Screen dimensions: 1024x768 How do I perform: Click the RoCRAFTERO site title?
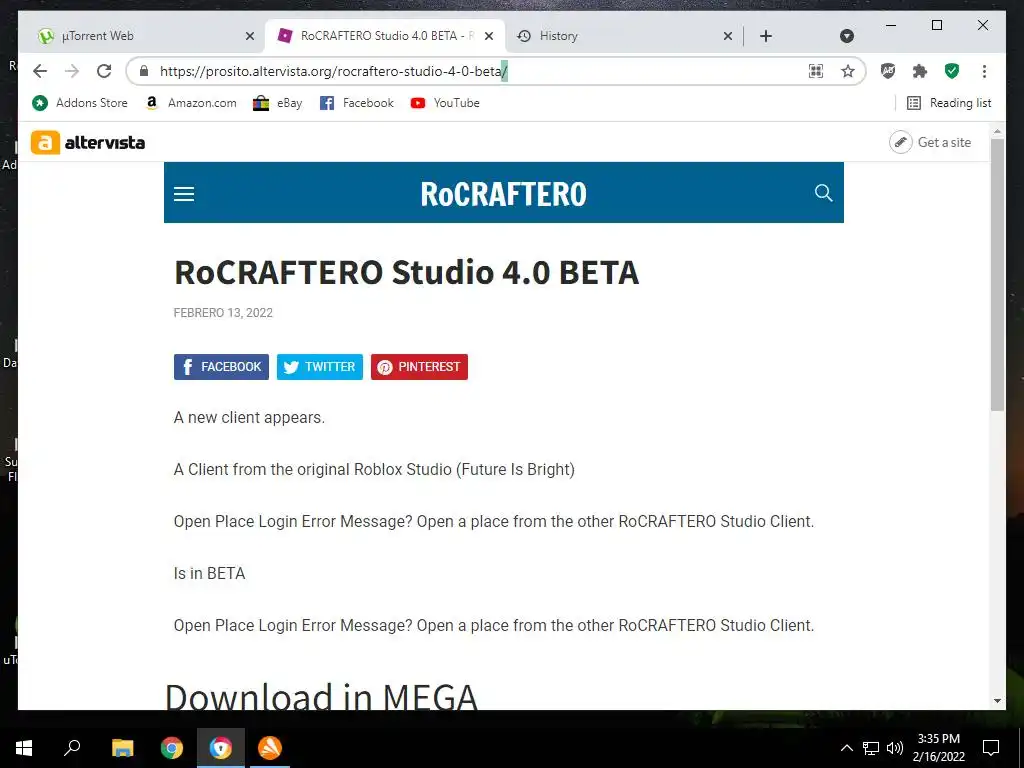(504, 193)
